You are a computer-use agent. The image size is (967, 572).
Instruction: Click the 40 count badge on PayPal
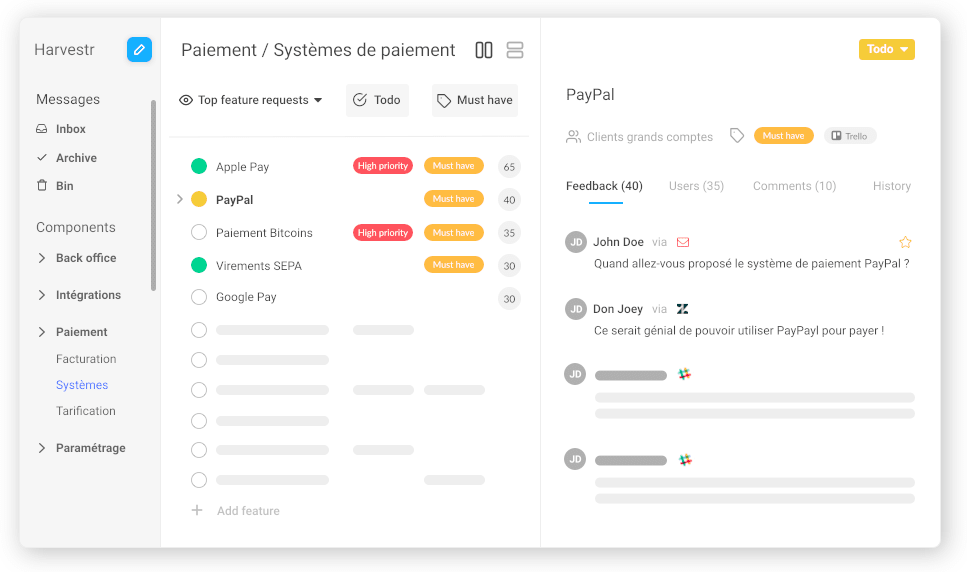click(509, 200)
